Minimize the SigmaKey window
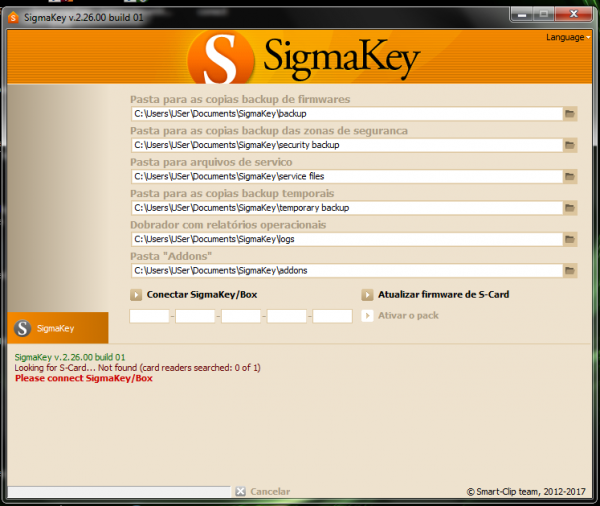 tap(522, 15)
